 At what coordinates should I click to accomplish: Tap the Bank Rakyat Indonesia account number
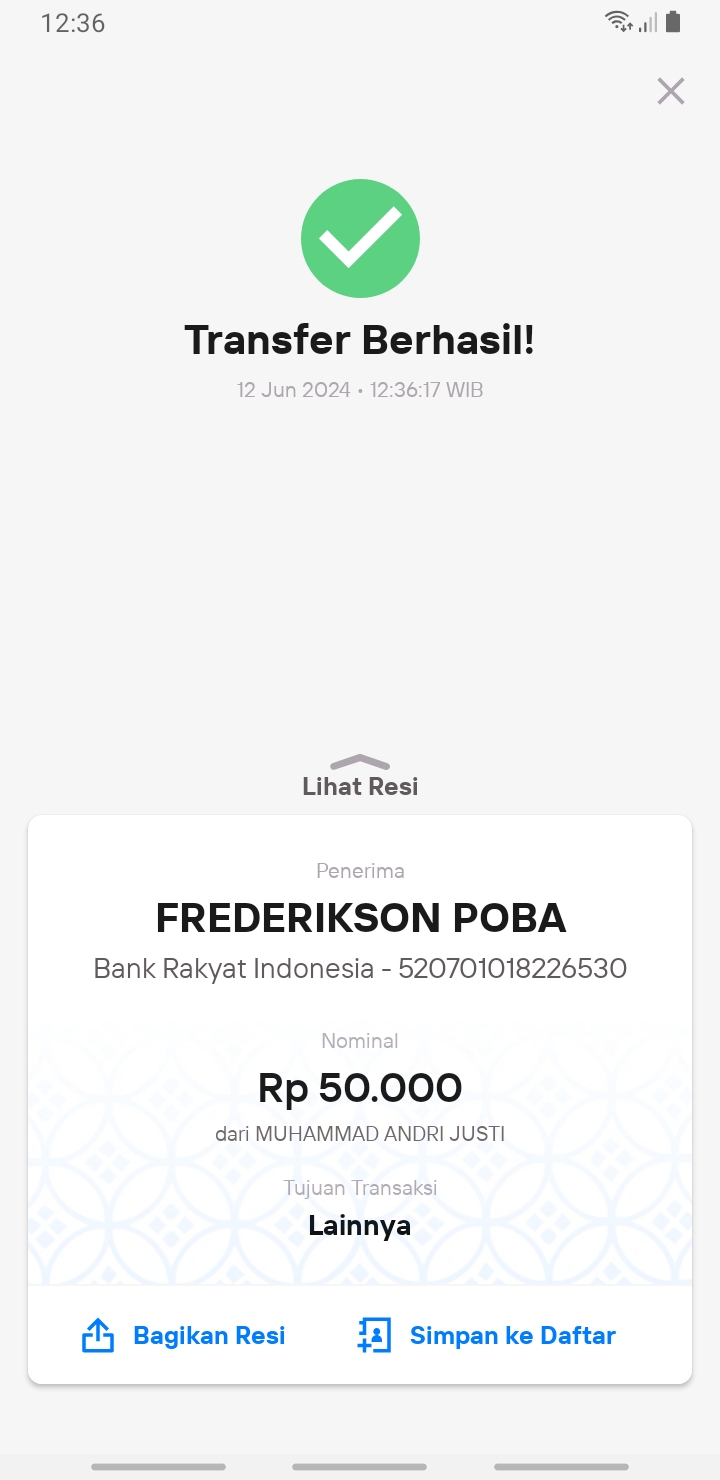pos(513,968)
